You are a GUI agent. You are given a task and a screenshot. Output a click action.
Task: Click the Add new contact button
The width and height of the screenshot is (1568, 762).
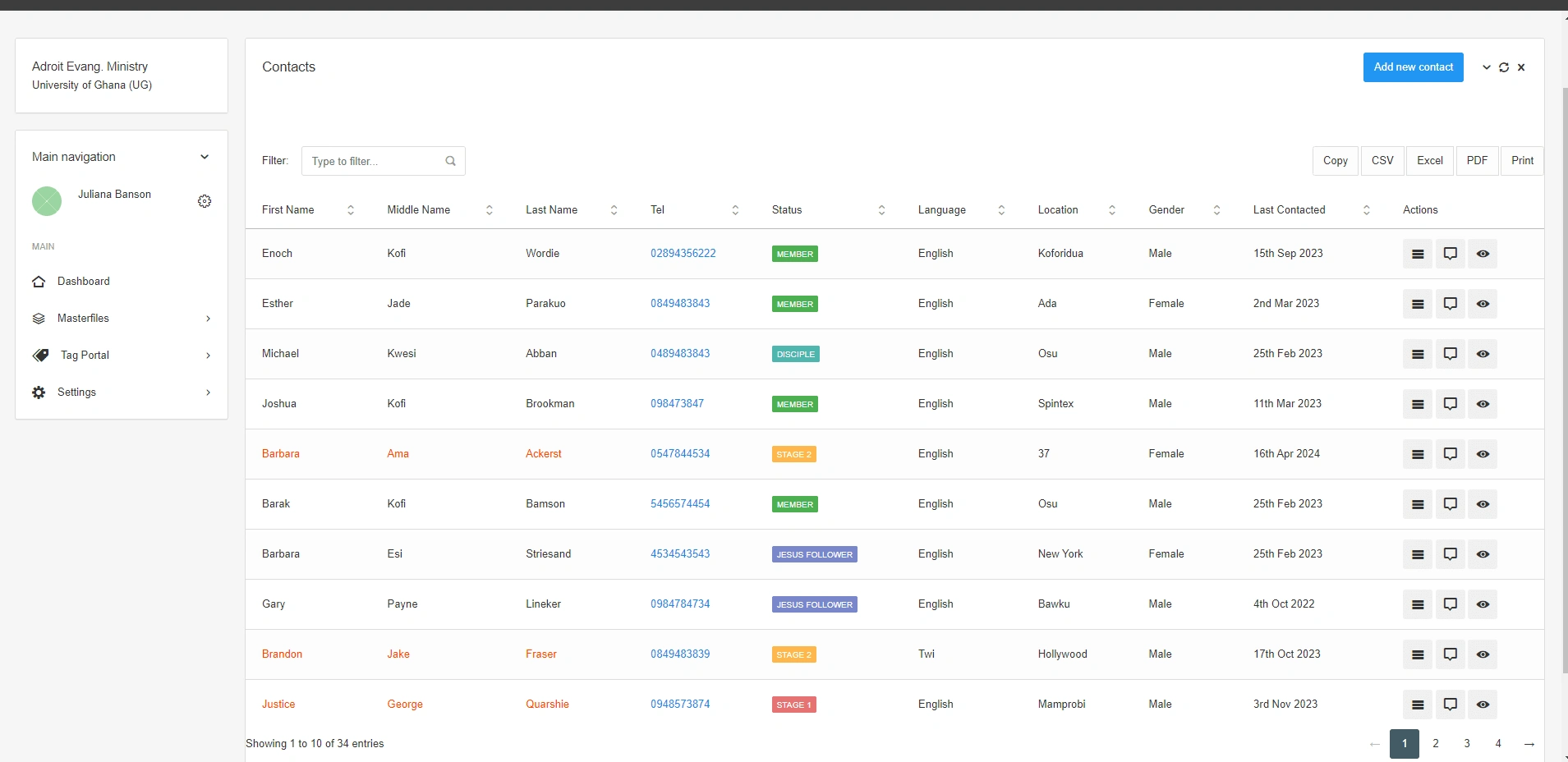(1414, 67)
